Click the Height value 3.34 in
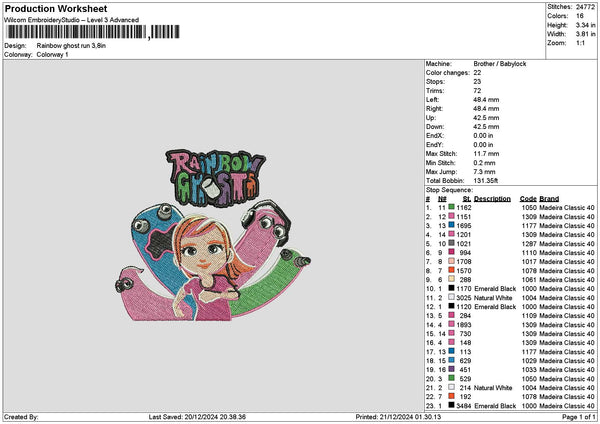600x424 pixels. click(x=585, y=25)
